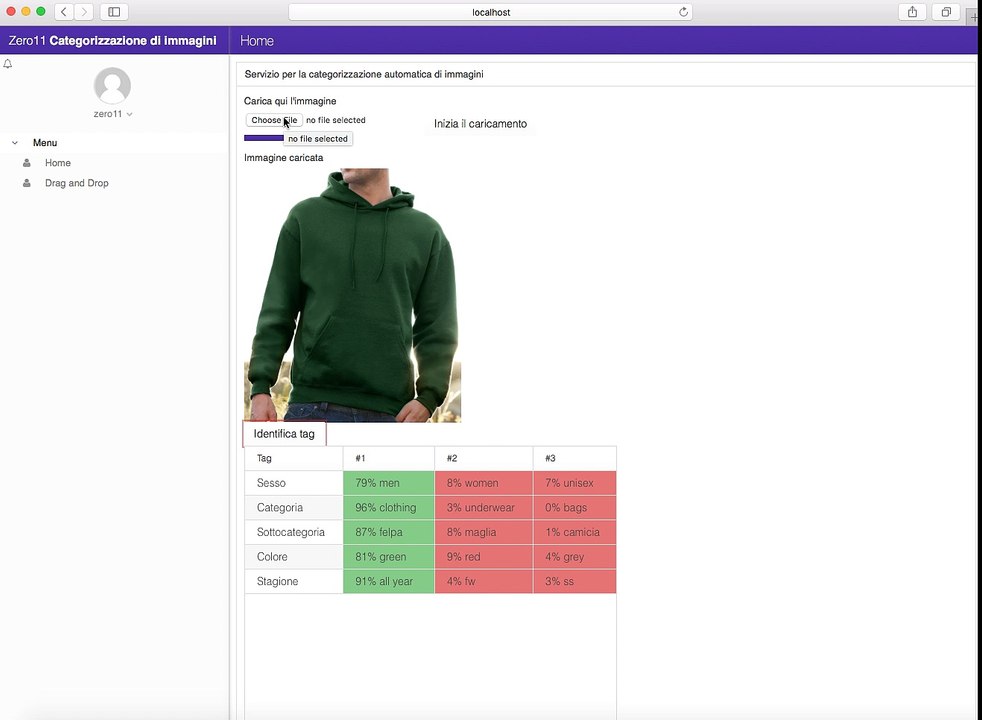
Task: Click the 'Carica qui l'immagine' label
Action: (290, 101)
